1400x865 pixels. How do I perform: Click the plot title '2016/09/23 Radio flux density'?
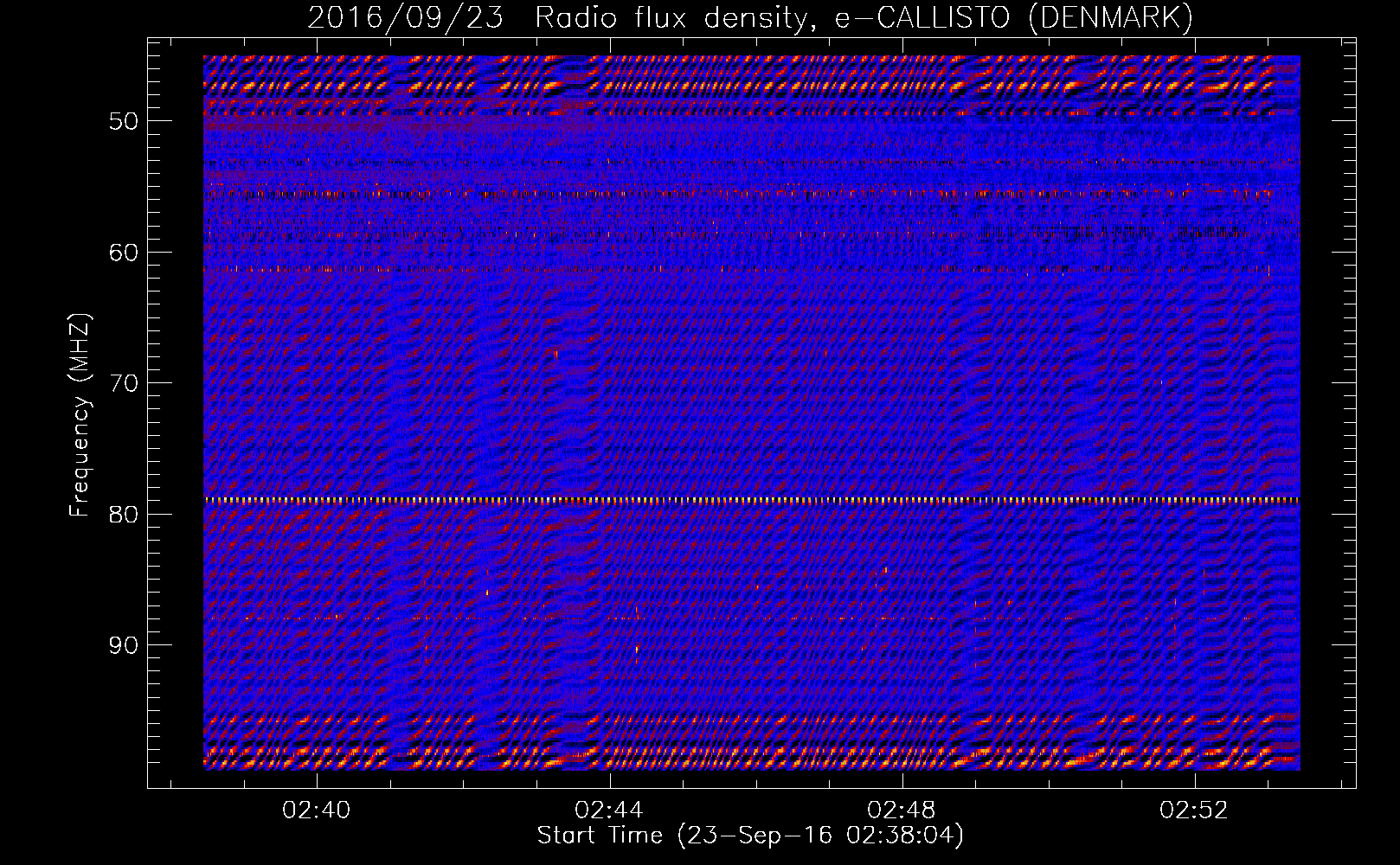tap(750, 17)
